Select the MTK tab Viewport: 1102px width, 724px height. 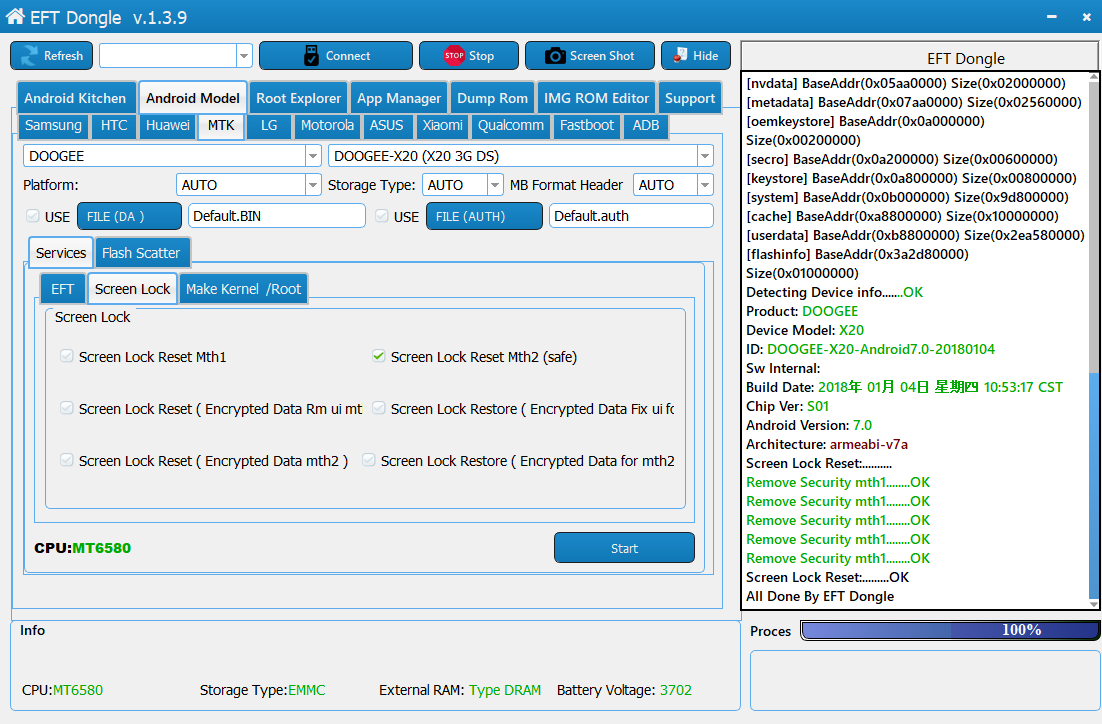coord(221,125)
